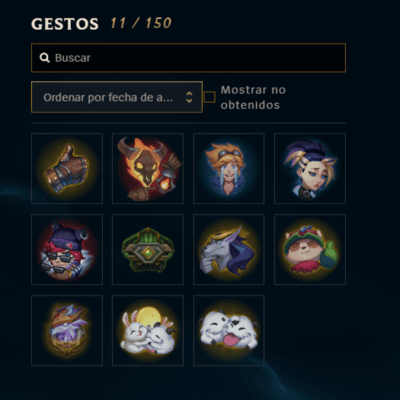Select the green ranked crest emote

pyautogui.click(x=148, y=249)
